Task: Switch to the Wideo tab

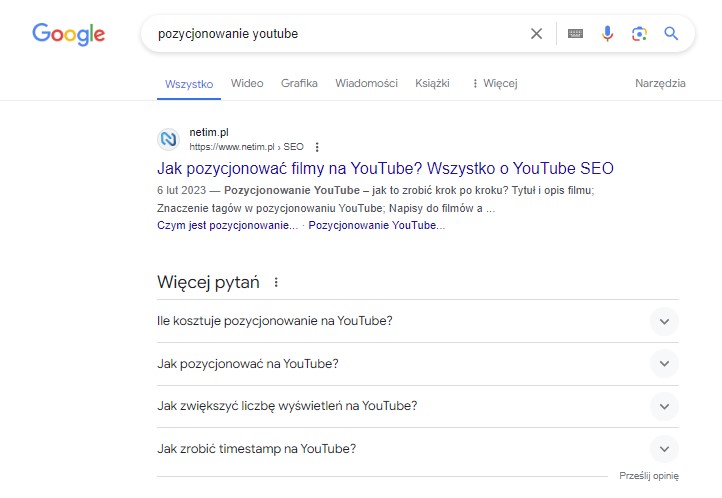Action: (x=247, y=83)
